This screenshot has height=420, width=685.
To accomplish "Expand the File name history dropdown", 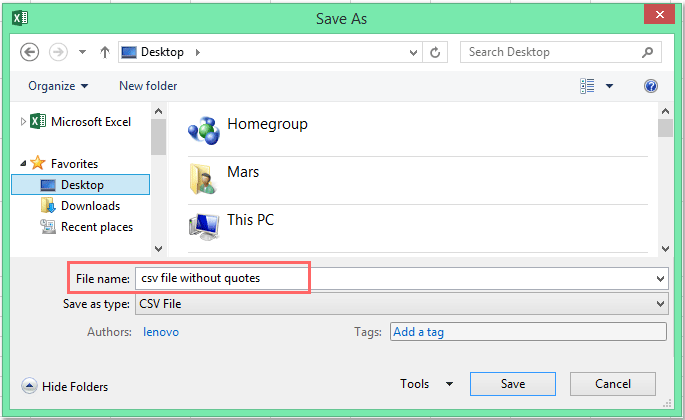I will [x=660, y=278].
